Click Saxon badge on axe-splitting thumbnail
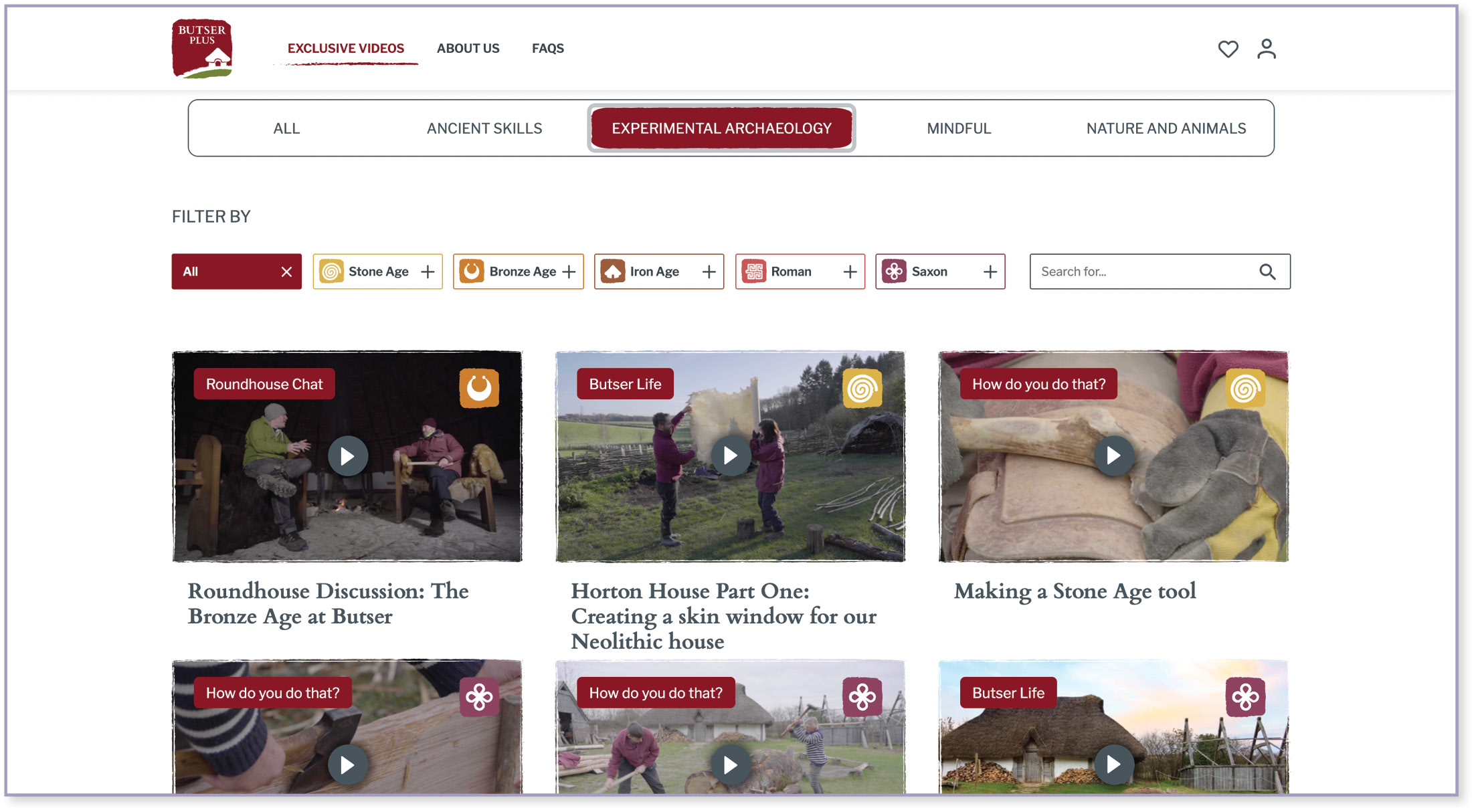Viewport: 1474px width, 812px height. pyautogui.click(x=479, y=697)
